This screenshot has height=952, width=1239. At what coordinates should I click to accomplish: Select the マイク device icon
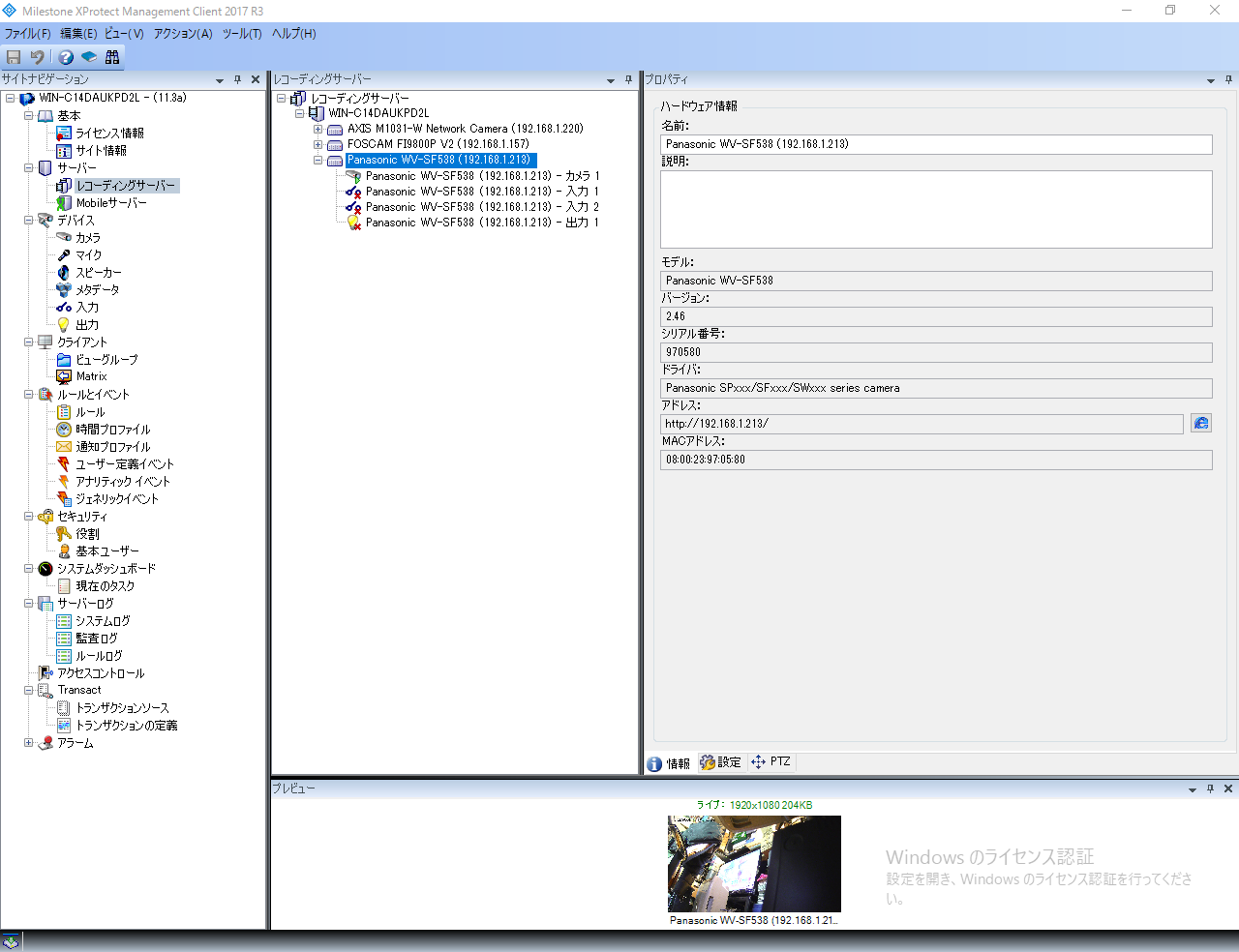point(64,254)
